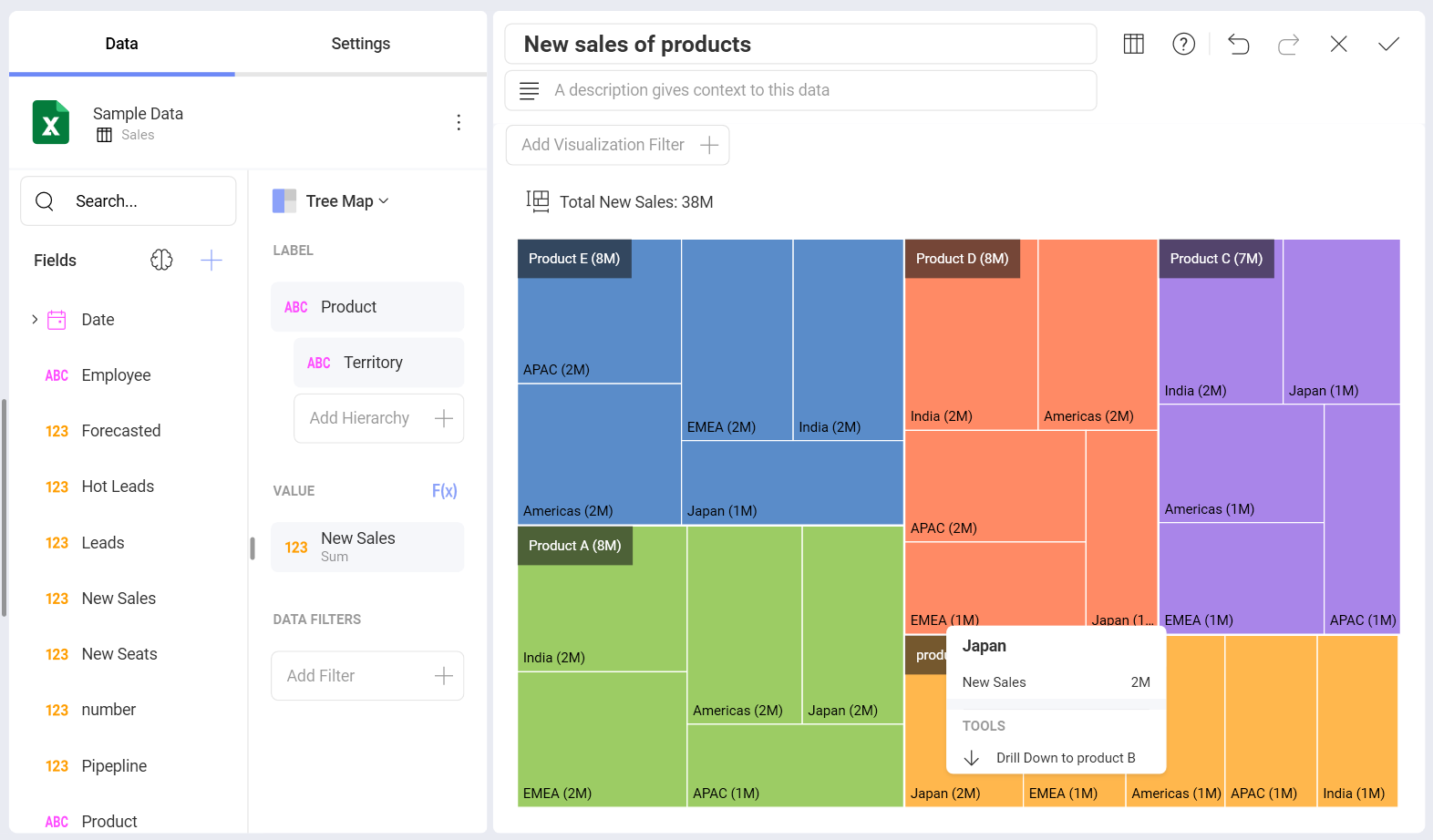The height and width of the screenshot is (840, 1433).
Task: Select Drill Down to product B
Action: [x=1057, y=758]
